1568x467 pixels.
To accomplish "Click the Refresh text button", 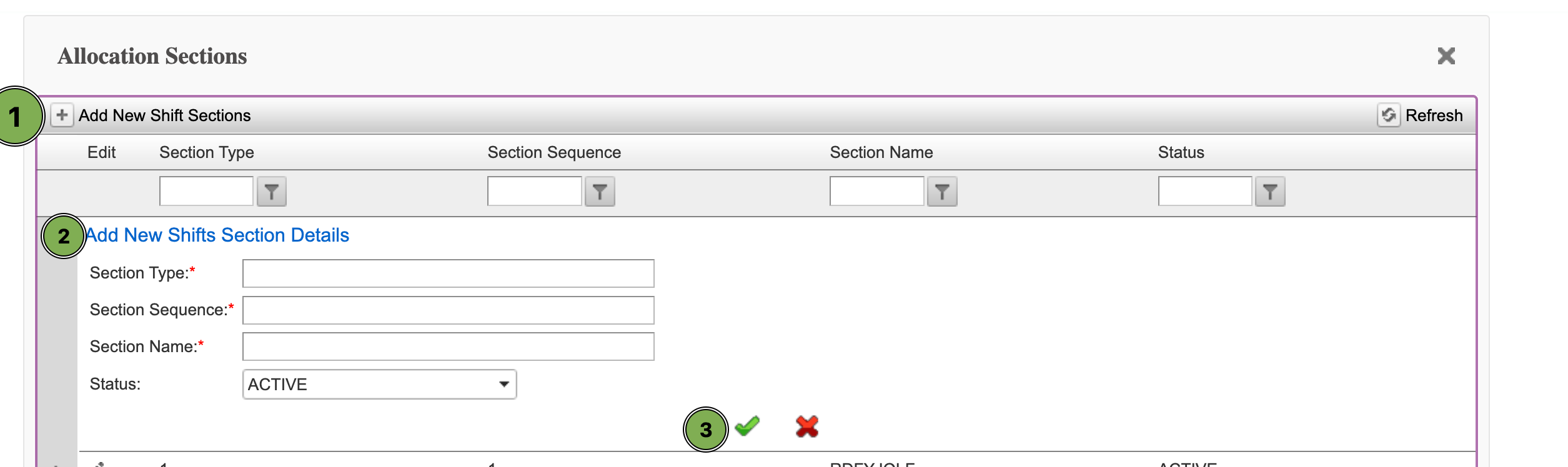I will point(1434,116).
